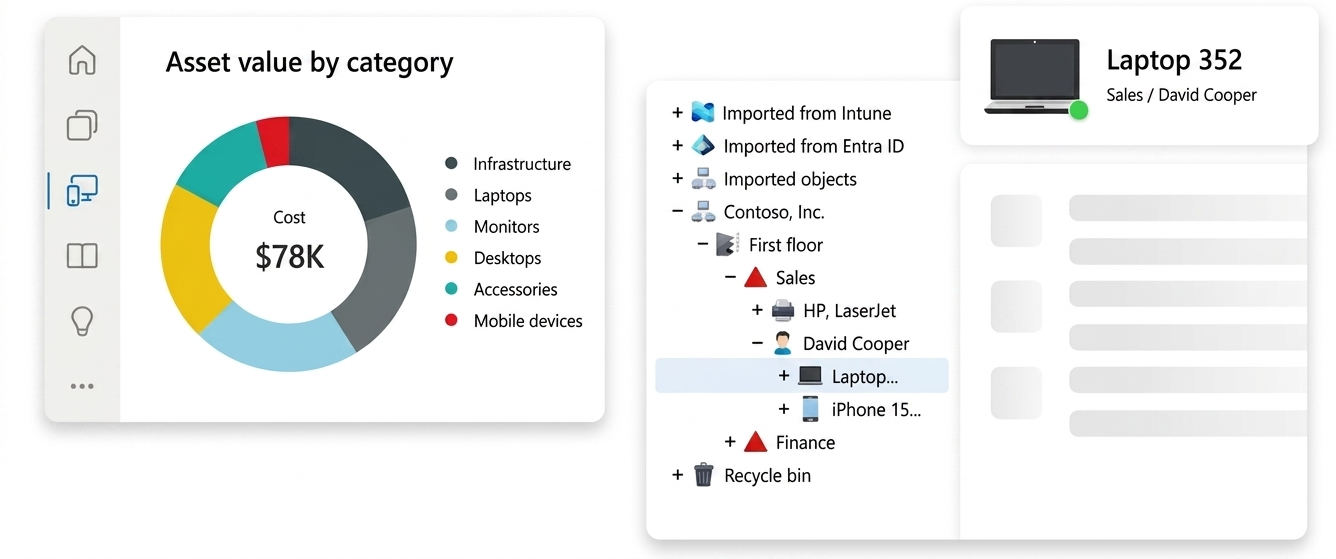Click the HP LaserJet printer icon
This screenshot has width=1336, height=559.
(784, 311)
